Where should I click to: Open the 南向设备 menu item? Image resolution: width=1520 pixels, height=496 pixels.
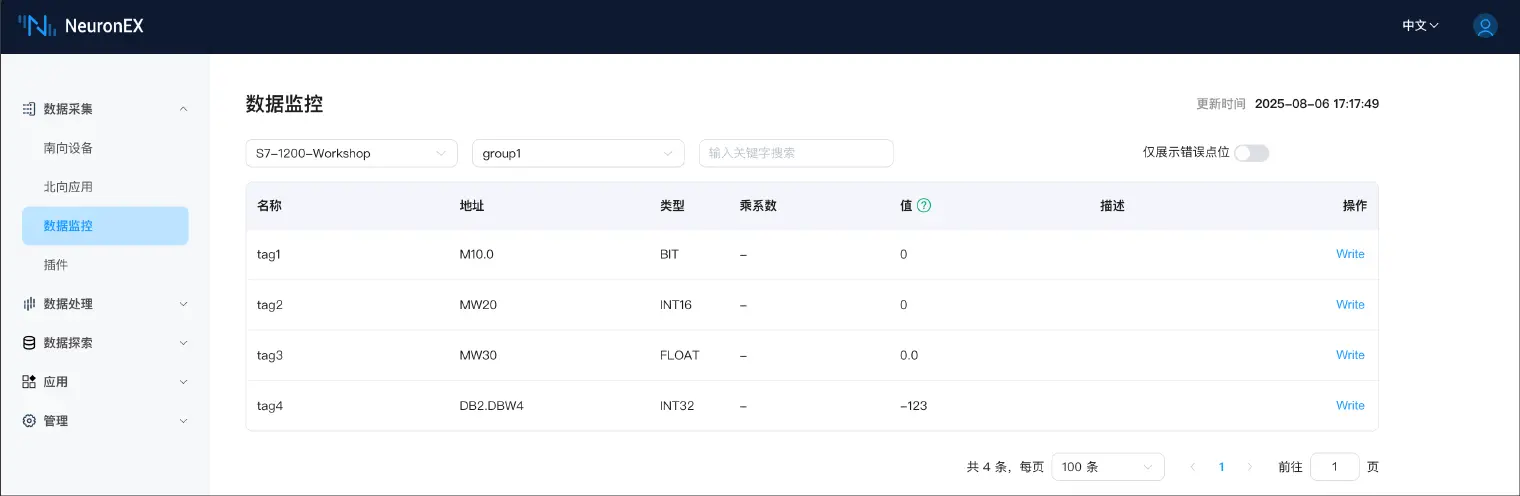69,148
